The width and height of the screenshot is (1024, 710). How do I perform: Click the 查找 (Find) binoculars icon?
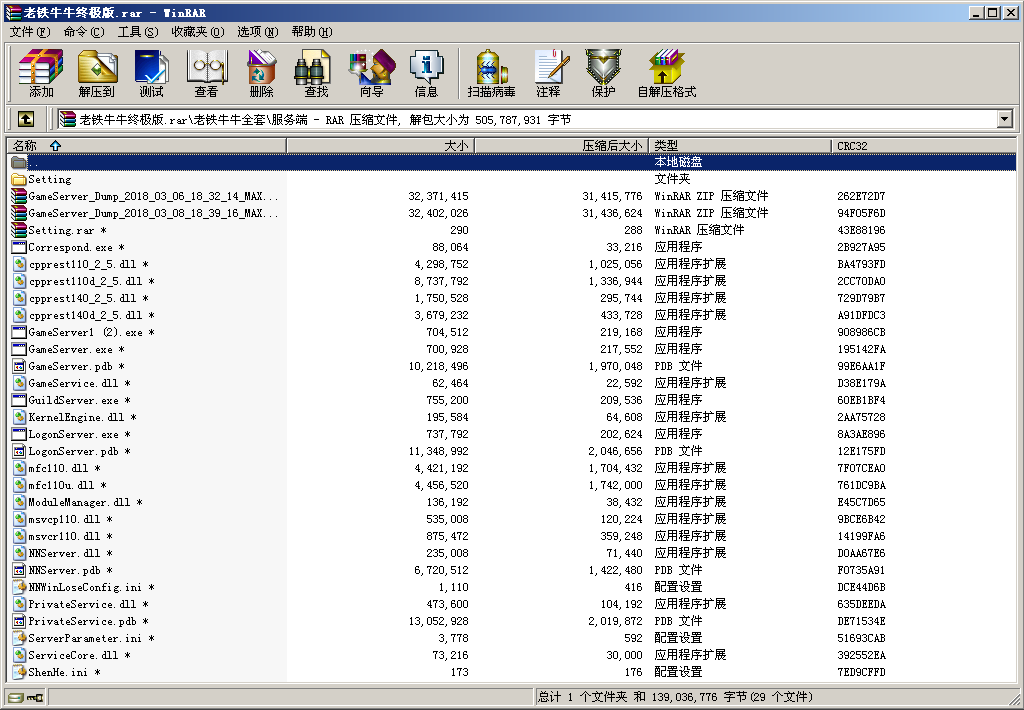(x=316, y=73)
